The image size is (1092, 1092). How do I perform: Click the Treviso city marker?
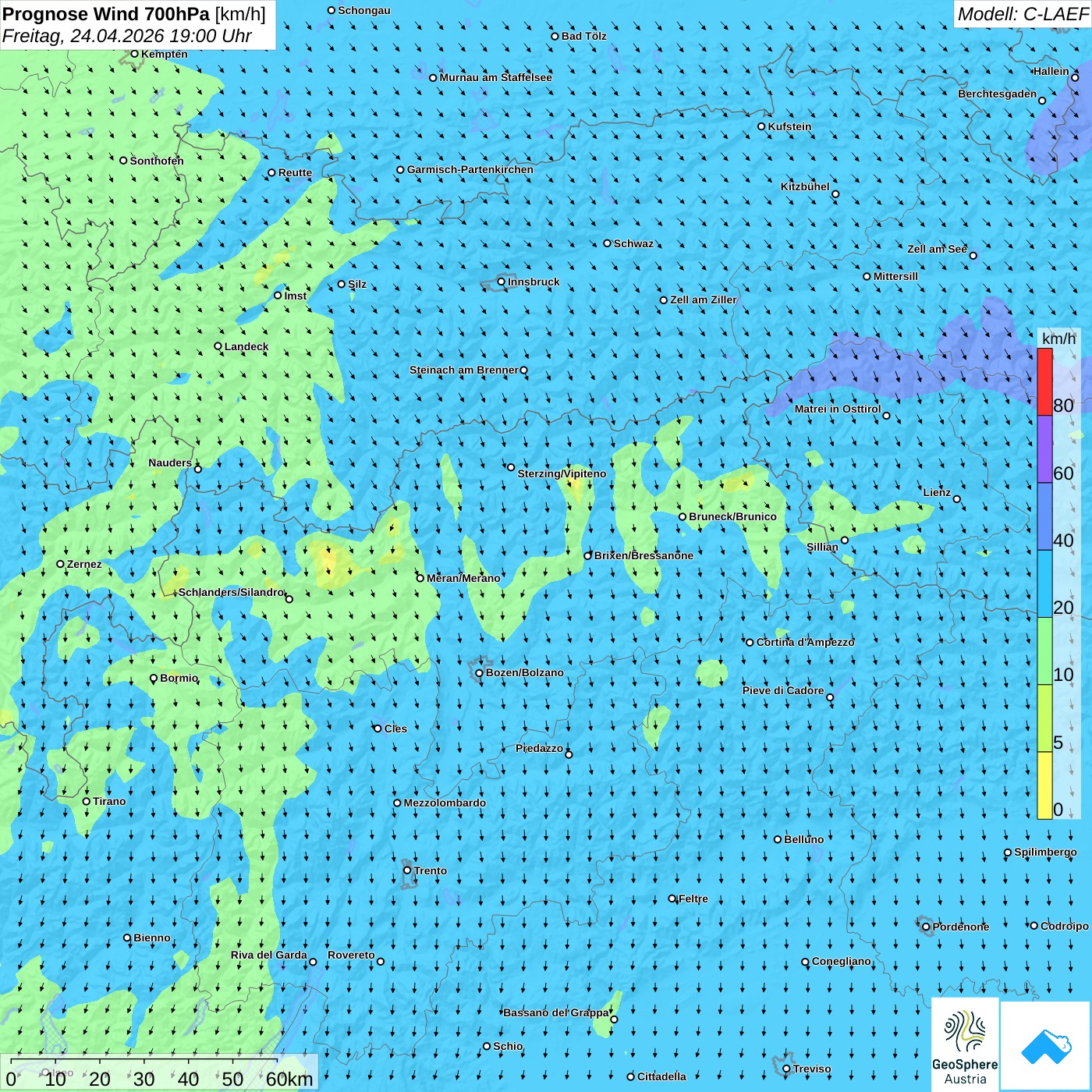[786, 1069]
